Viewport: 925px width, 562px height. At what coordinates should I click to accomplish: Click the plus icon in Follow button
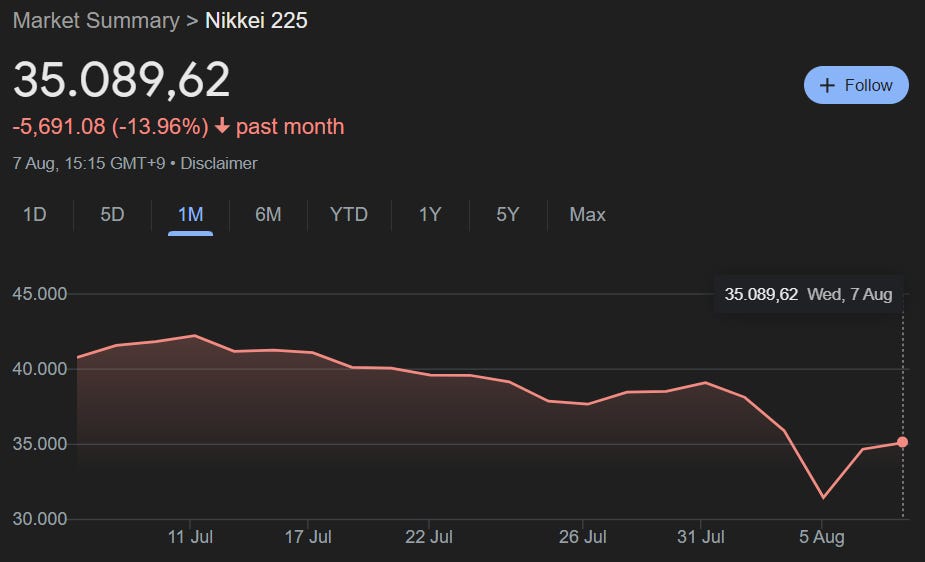click(827, 86)
